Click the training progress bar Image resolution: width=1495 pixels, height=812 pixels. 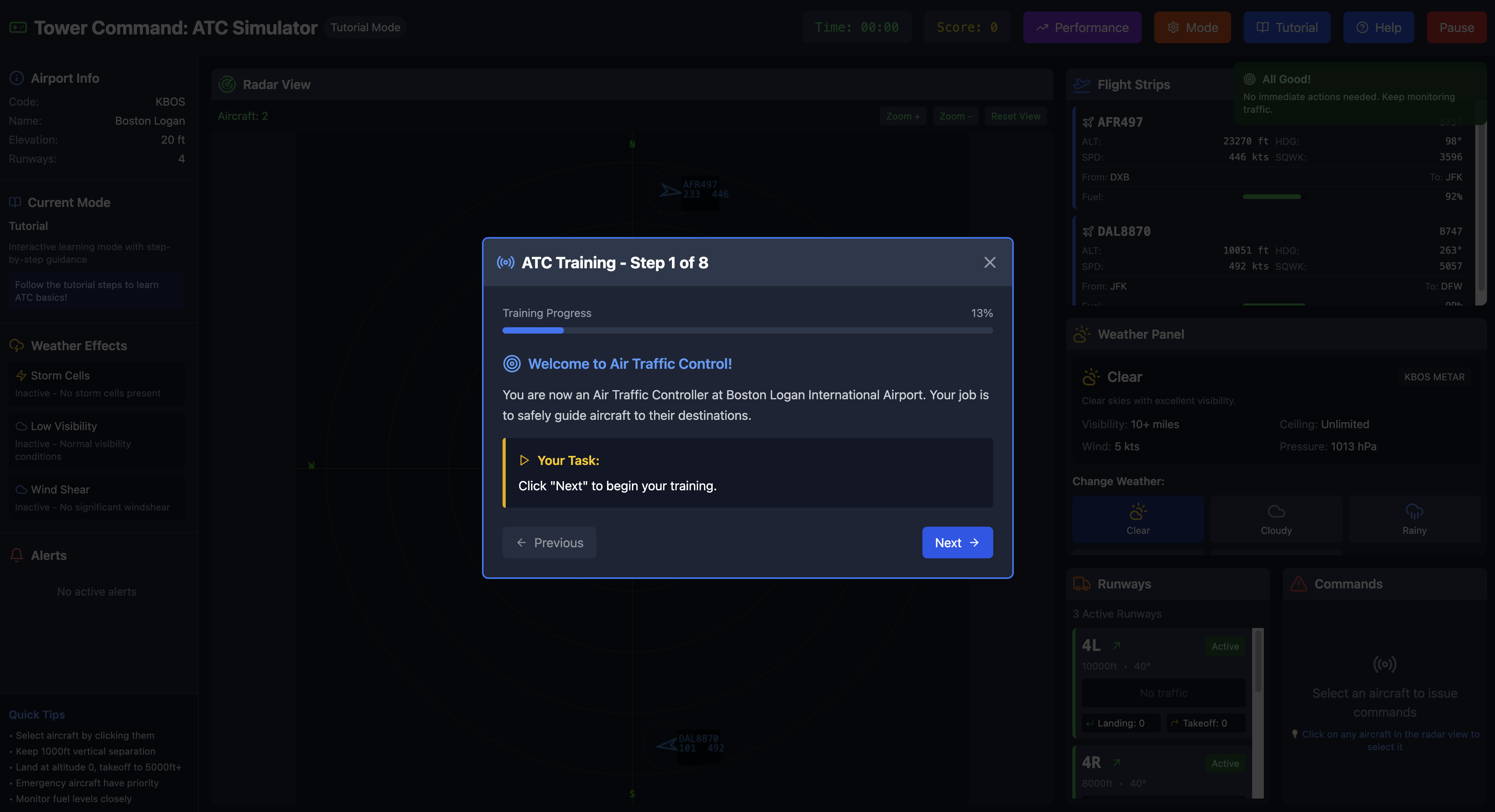[747, 330]
